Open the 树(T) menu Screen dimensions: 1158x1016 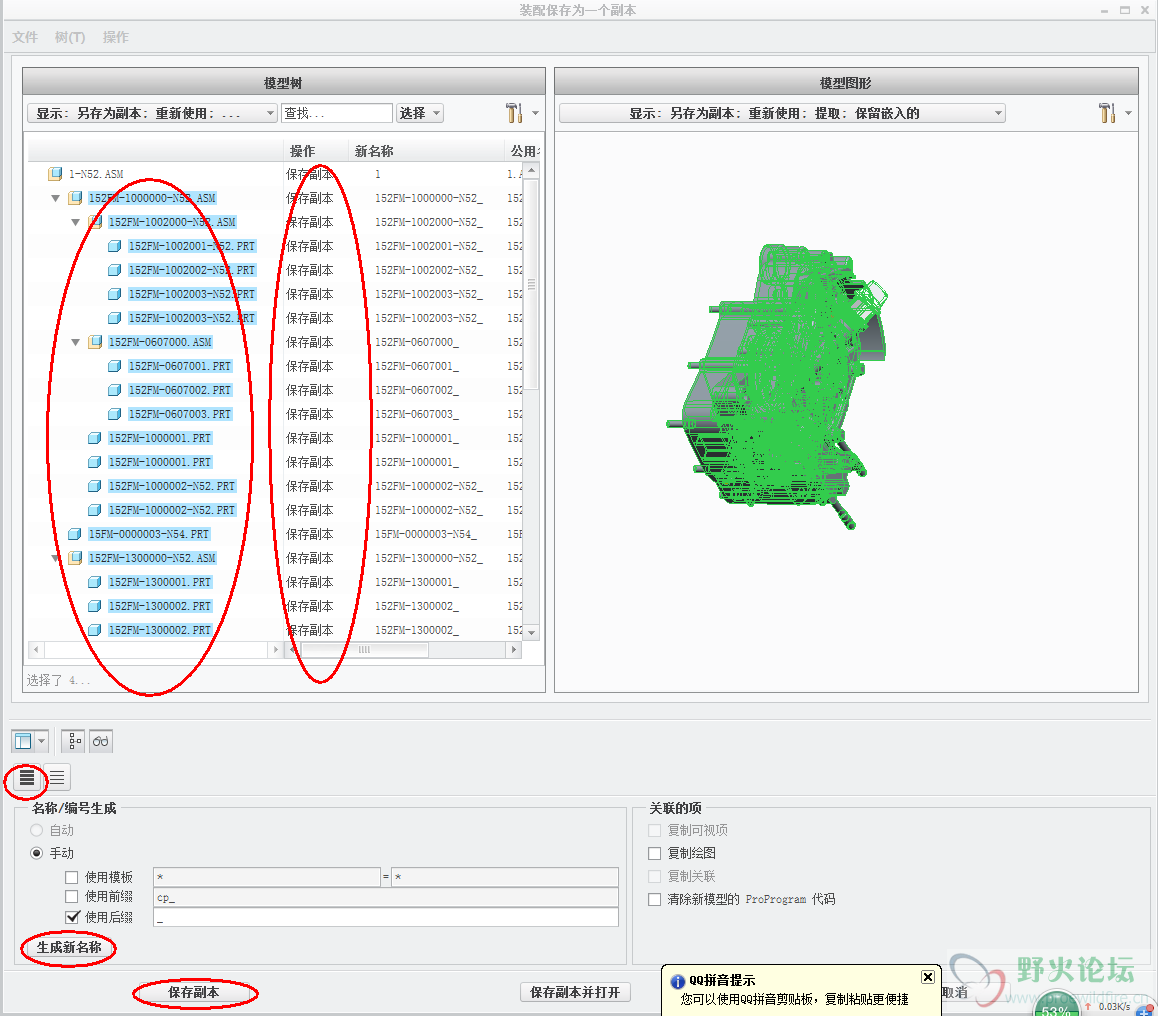pyautogui.click(x=69, y=37)
